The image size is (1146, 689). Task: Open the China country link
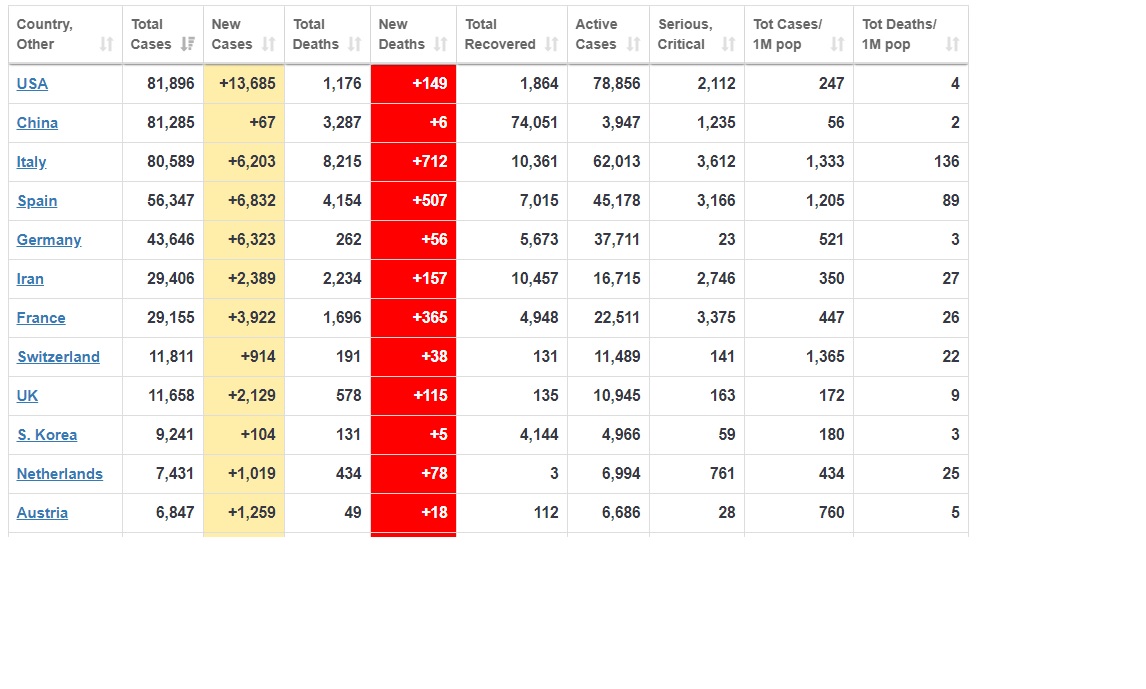(x=37, y=123)
